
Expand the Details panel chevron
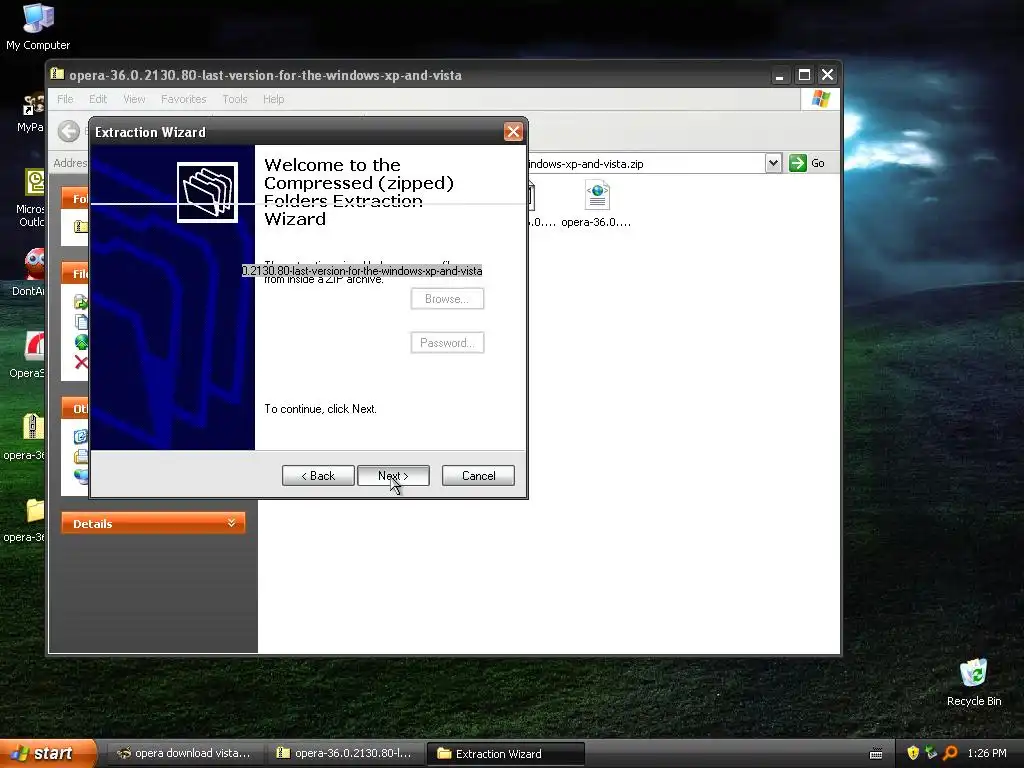(x=231, y=523)
